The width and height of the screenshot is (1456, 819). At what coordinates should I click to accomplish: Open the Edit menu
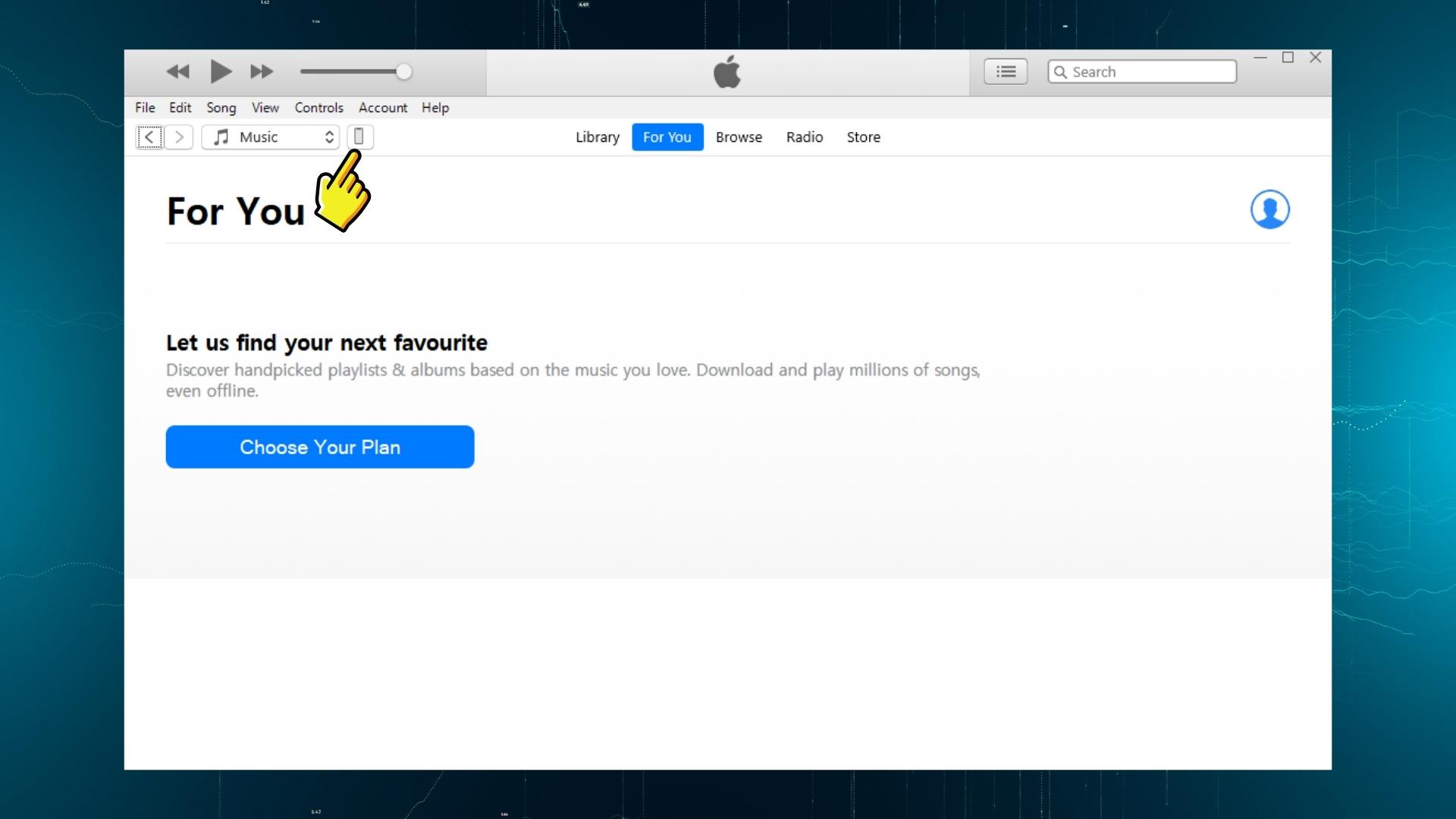point(180,108)
